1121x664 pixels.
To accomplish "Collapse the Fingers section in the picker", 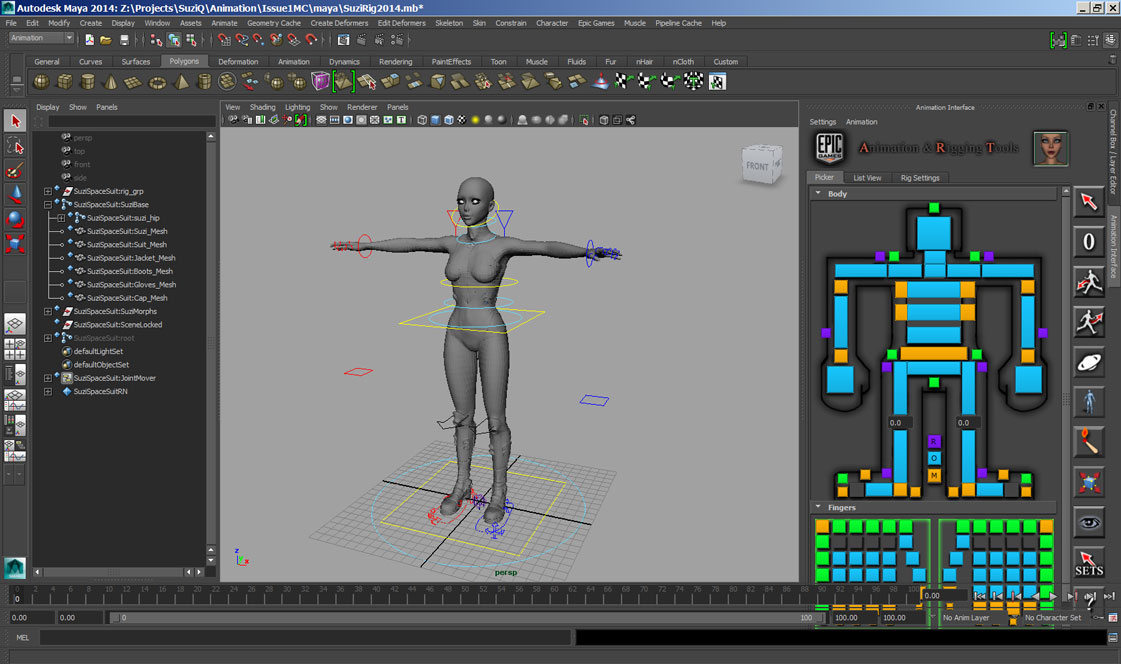I will pyautogui.click(x=818, y=507).
